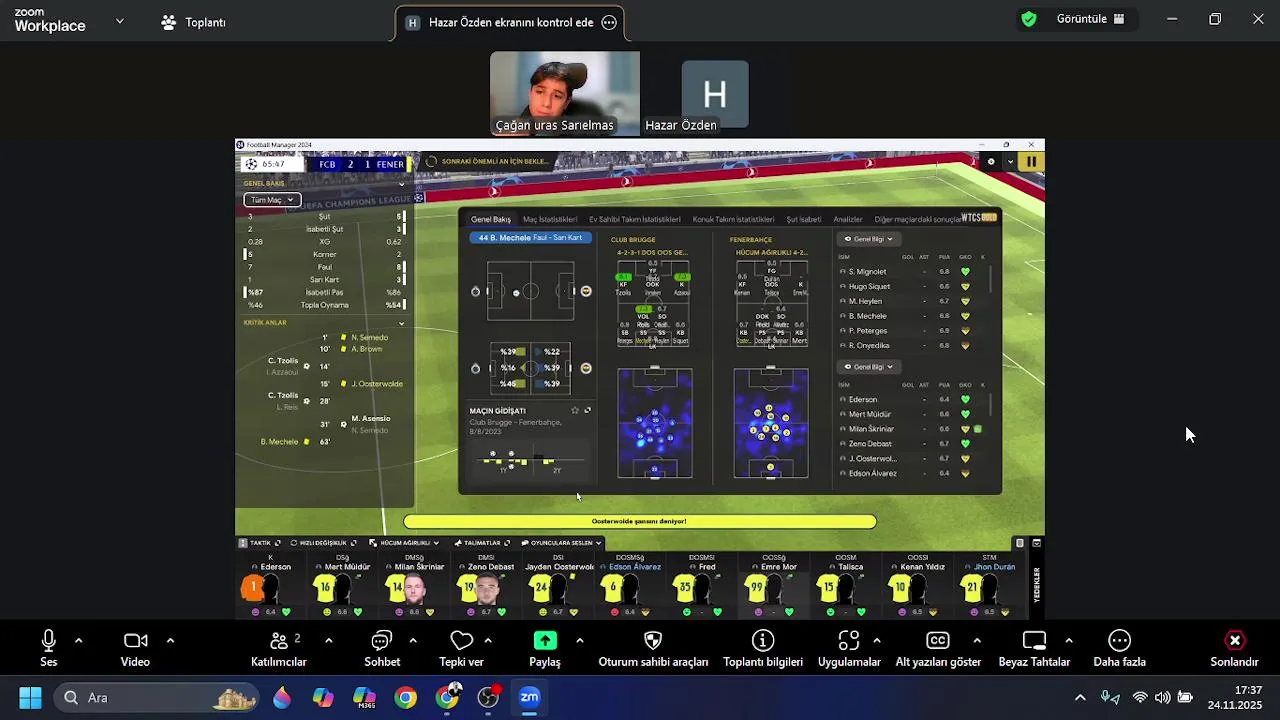This screenshot has height=720, width=1280.
Task: Open Ev Sahibi Takım İstatistikleri tab
Action: pyautogui.click(x=635, y=219)
